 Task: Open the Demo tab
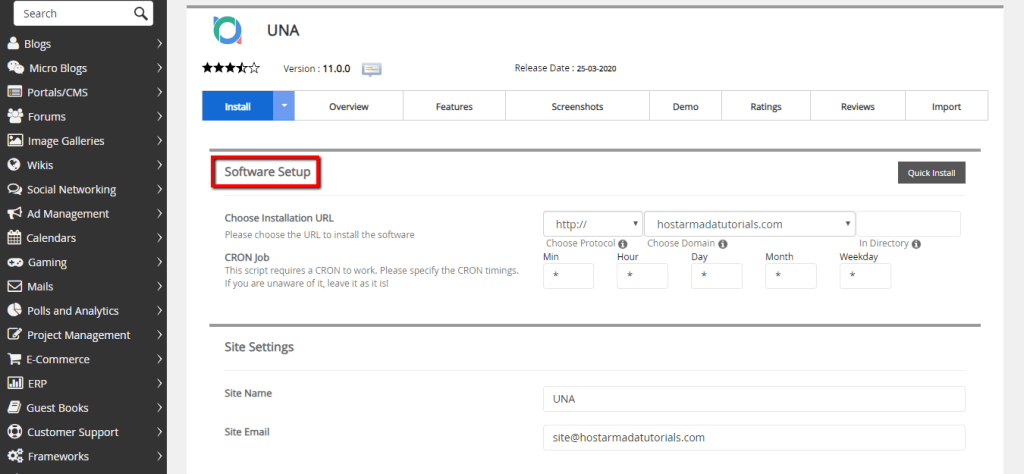tap(686, 106)
